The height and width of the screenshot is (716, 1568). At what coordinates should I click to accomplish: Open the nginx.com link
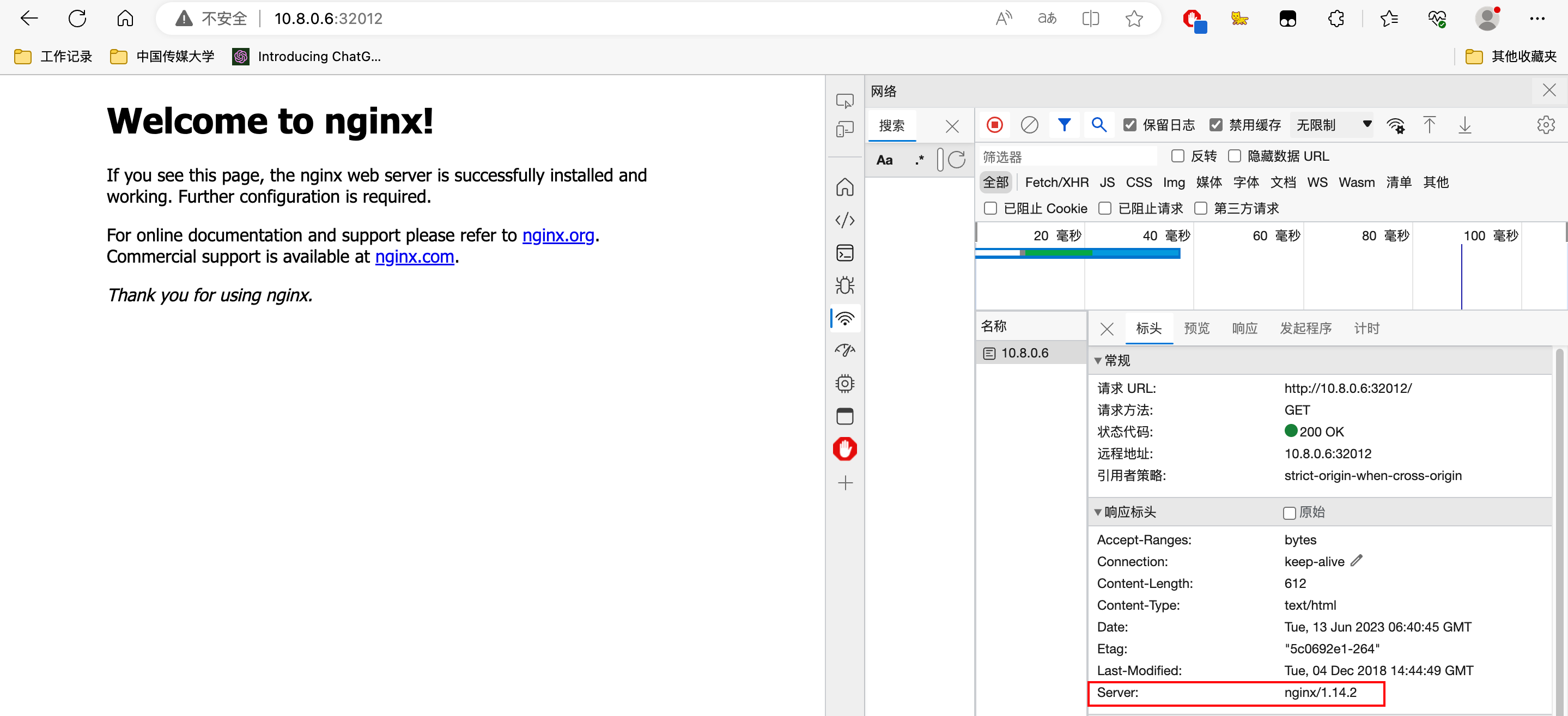click(415, 256)
